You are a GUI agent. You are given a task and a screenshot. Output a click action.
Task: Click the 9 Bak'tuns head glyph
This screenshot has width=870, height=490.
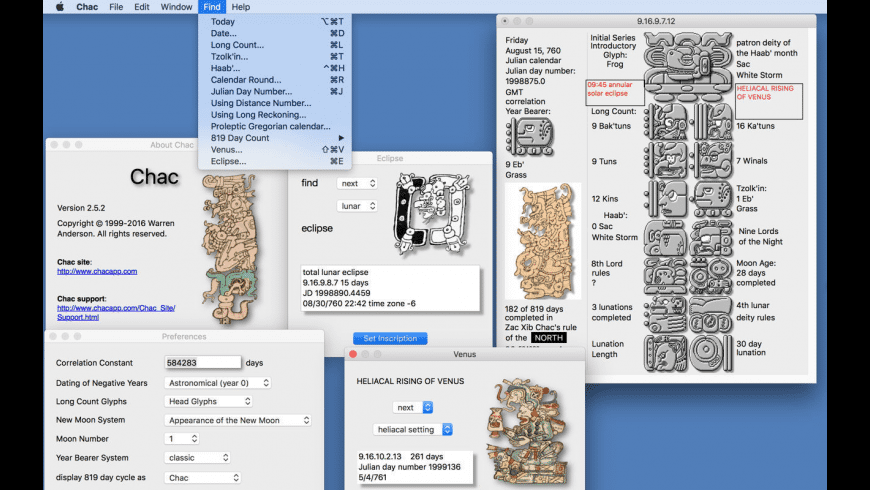pyautogui.click(x=664, y=126)
